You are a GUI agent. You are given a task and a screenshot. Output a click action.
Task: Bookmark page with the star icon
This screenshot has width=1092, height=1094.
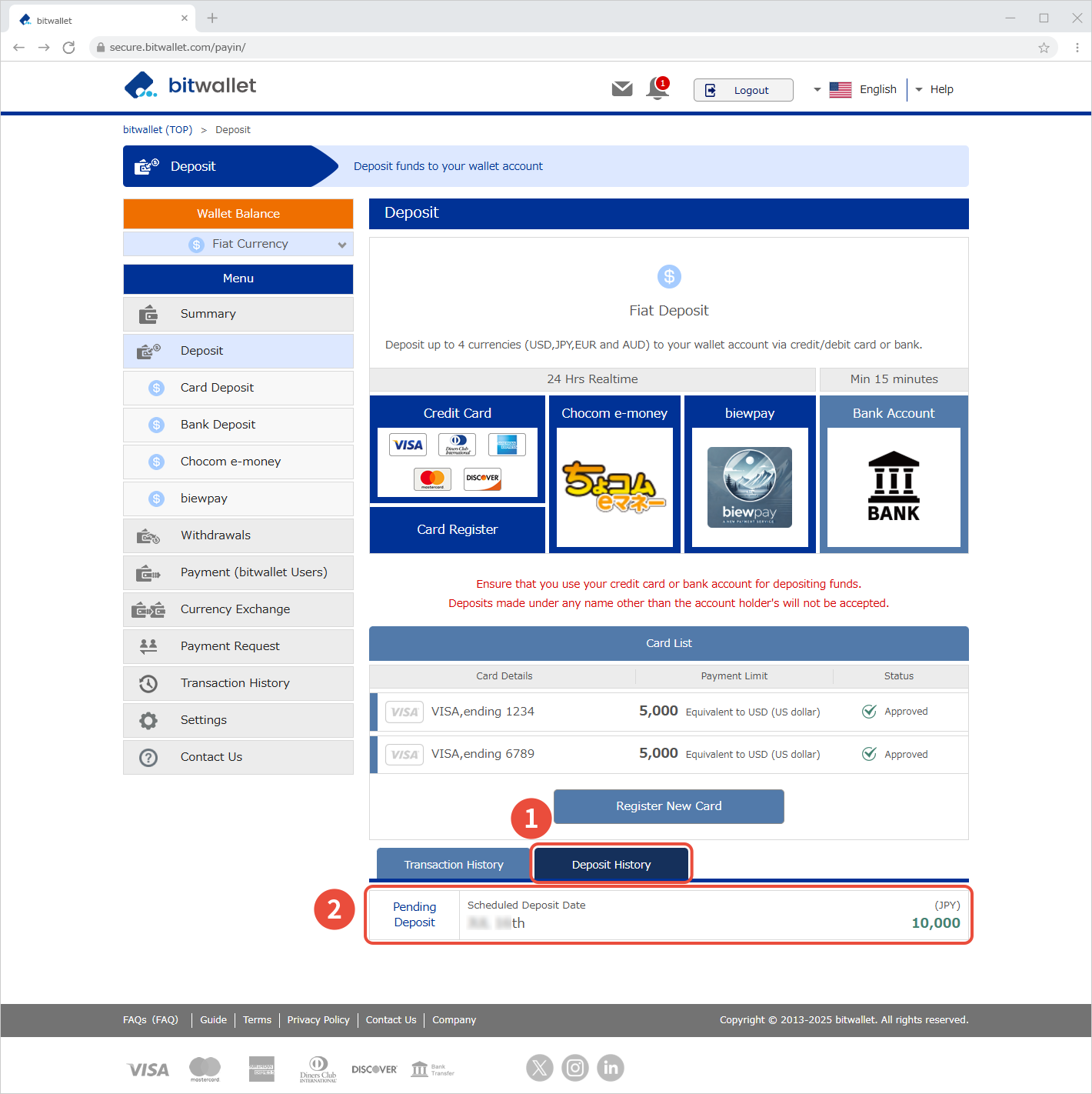[1044, 48]
